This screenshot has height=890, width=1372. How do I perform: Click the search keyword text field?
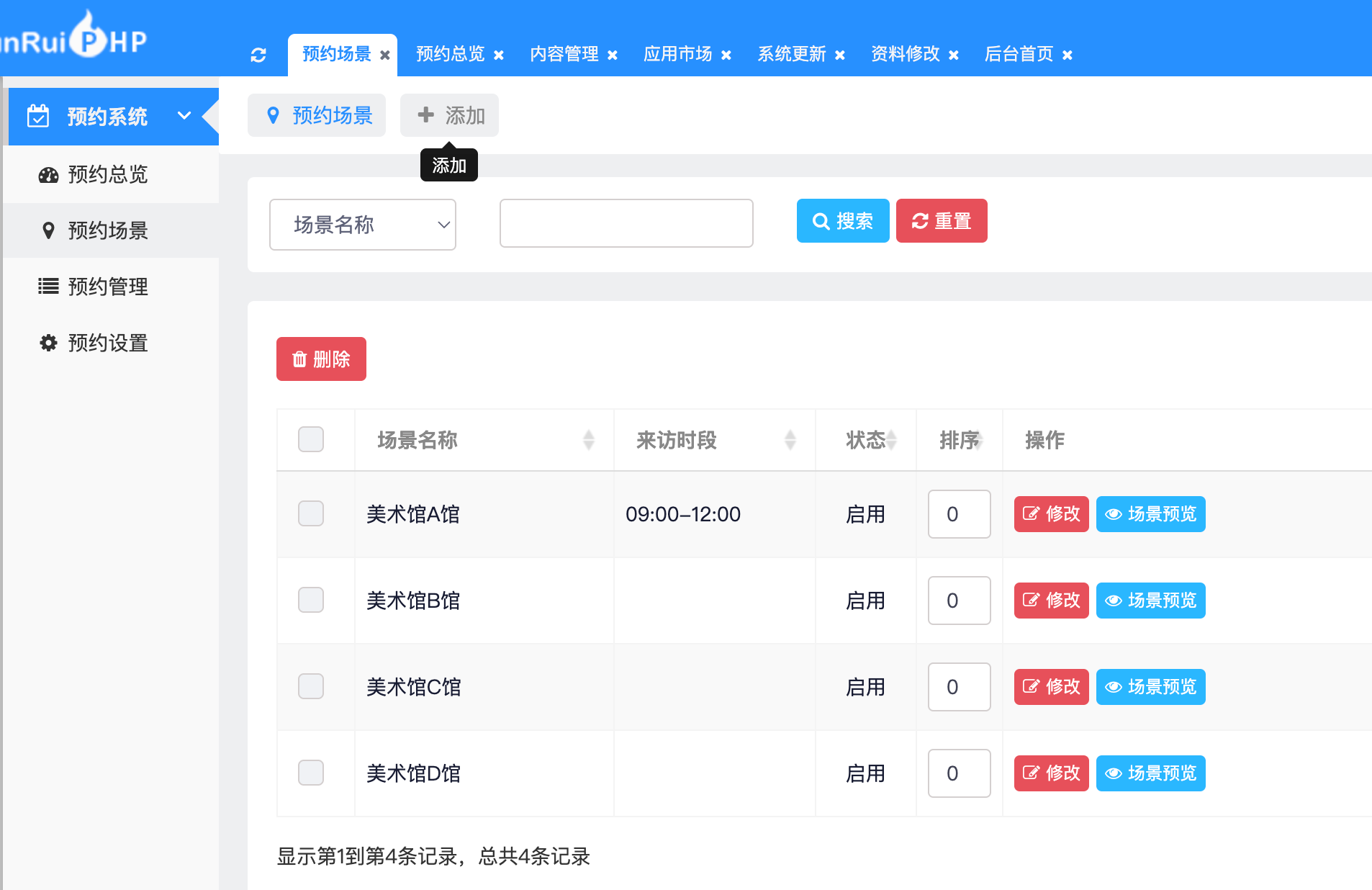coord(626,223)
